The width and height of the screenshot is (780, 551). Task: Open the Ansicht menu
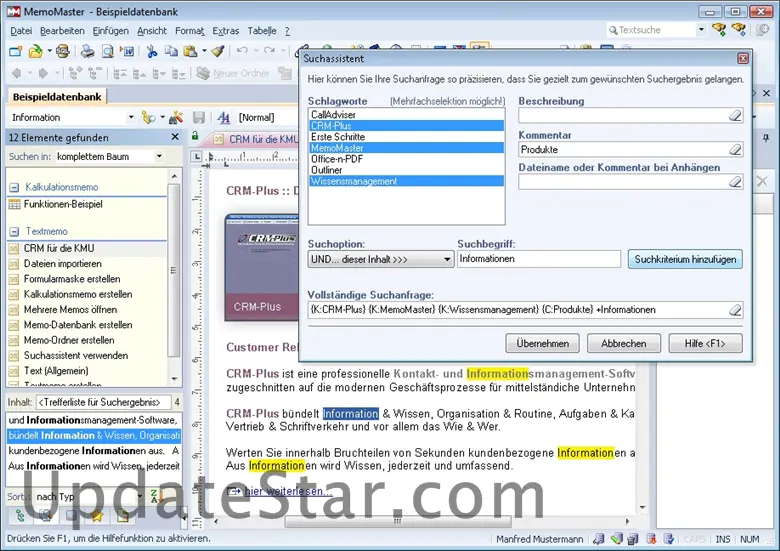pyautogui.click(x=152, y=31)
